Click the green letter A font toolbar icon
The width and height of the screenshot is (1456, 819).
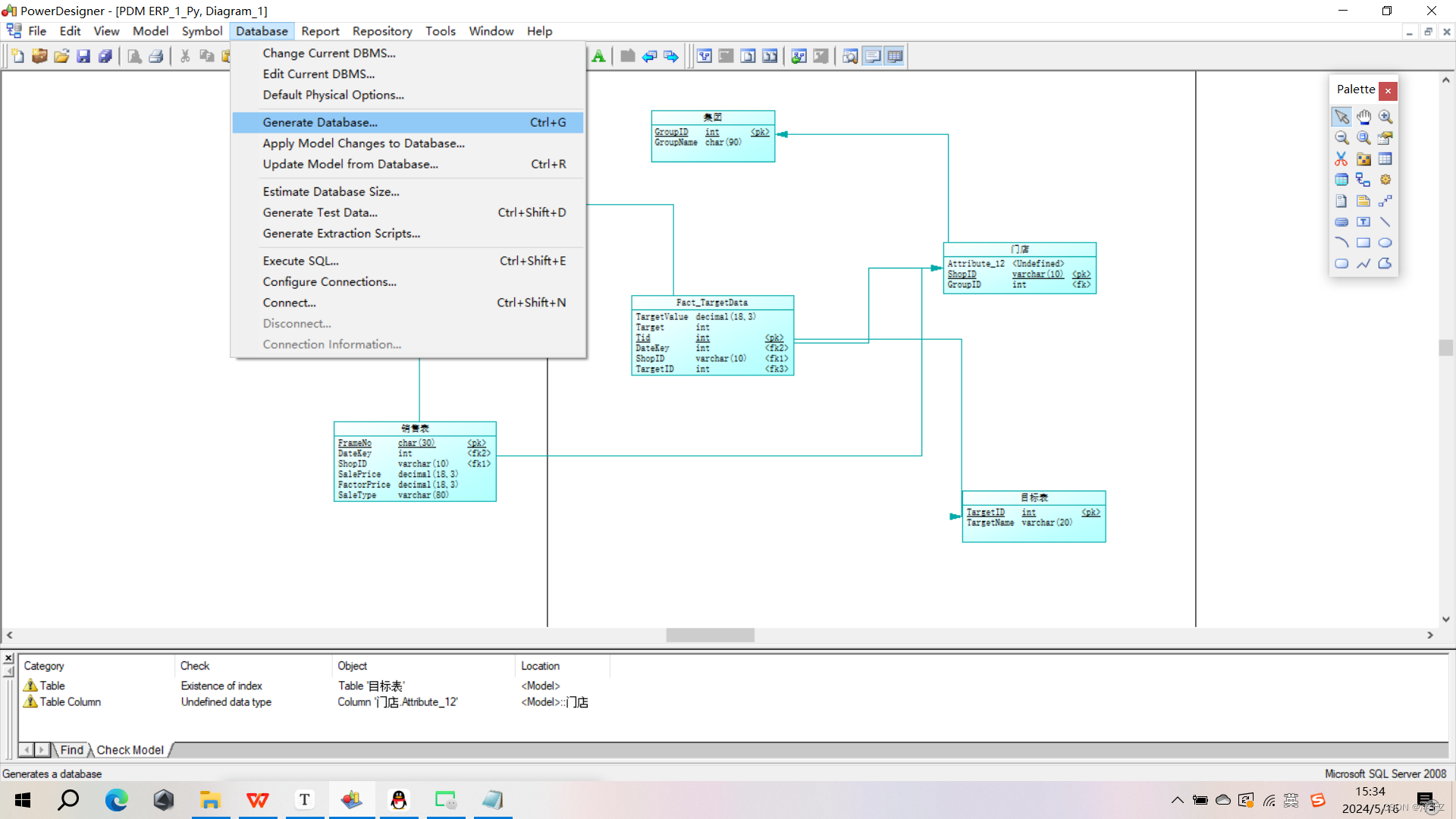click(x=598, y=56)
